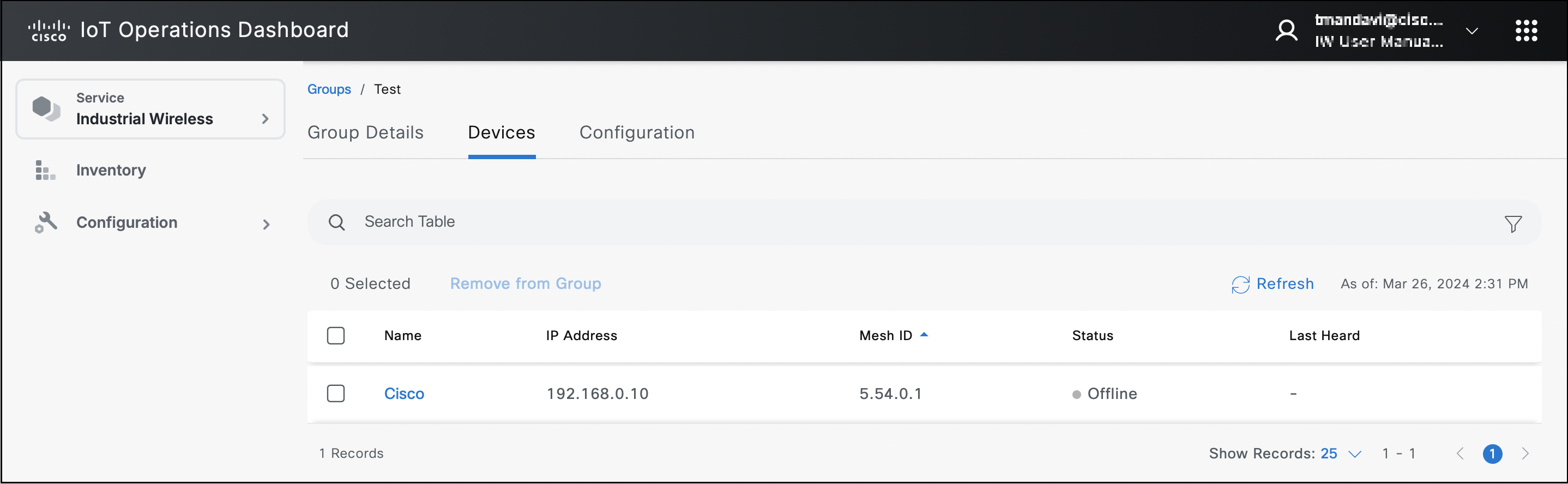
Task: Follow the Groups breadcrumb link
Action: point(329,89)
